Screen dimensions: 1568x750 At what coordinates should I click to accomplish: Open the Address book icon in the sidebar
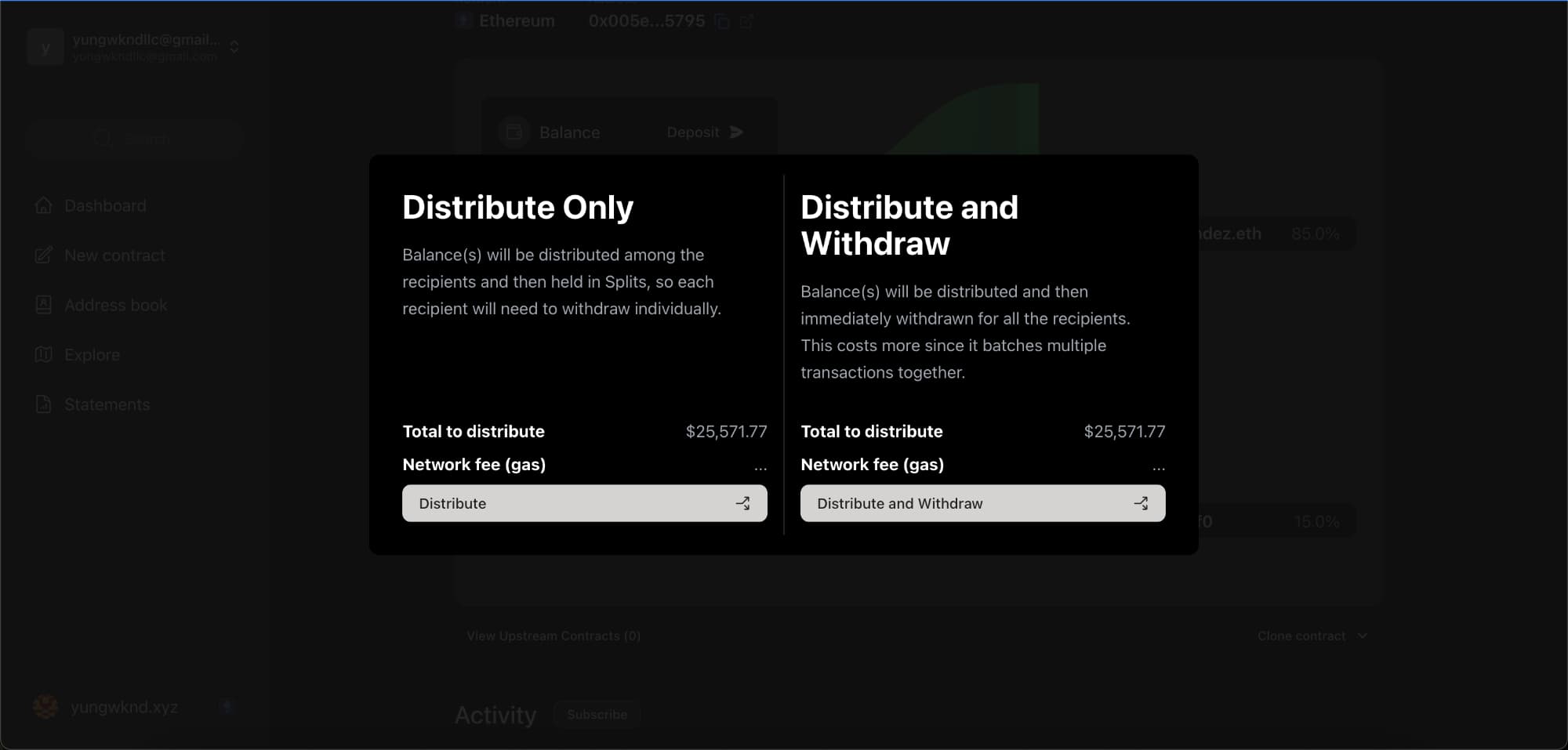pyautogui.click(x=44, y=305)
